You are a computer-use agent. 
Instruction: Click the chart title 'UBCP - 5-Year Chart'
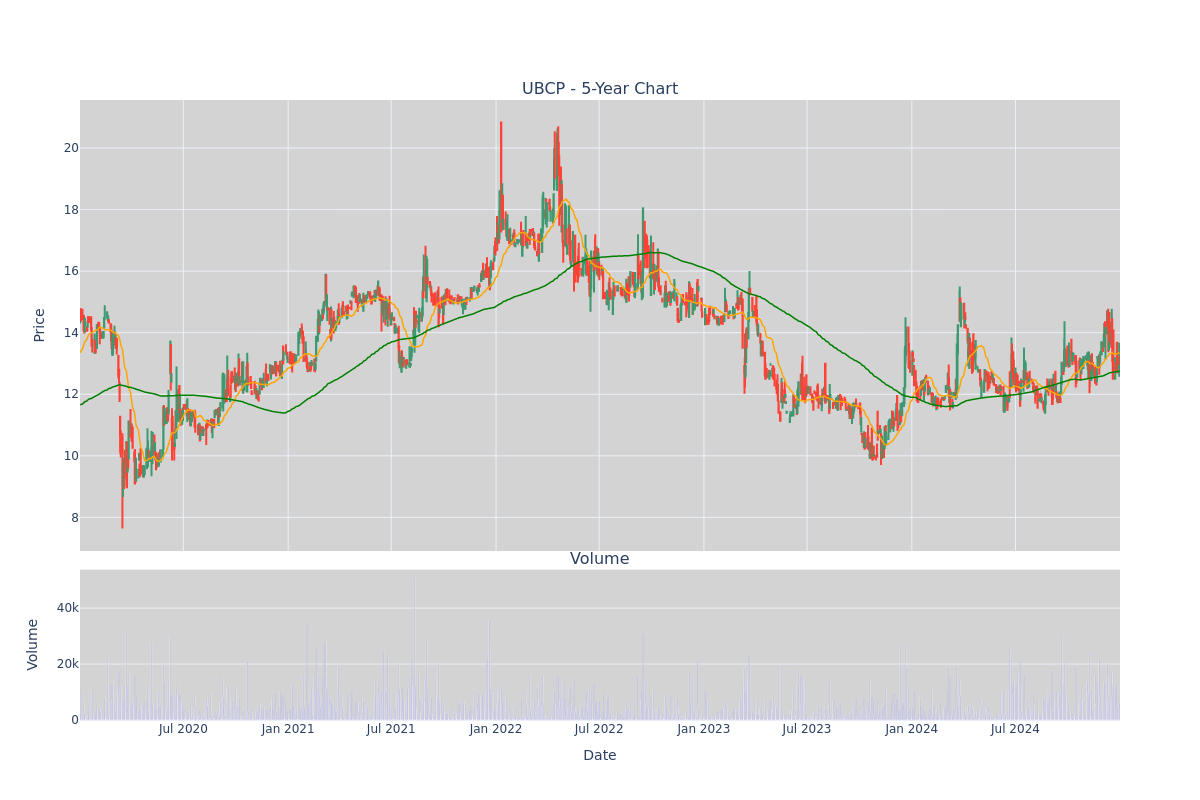[600, 89]
